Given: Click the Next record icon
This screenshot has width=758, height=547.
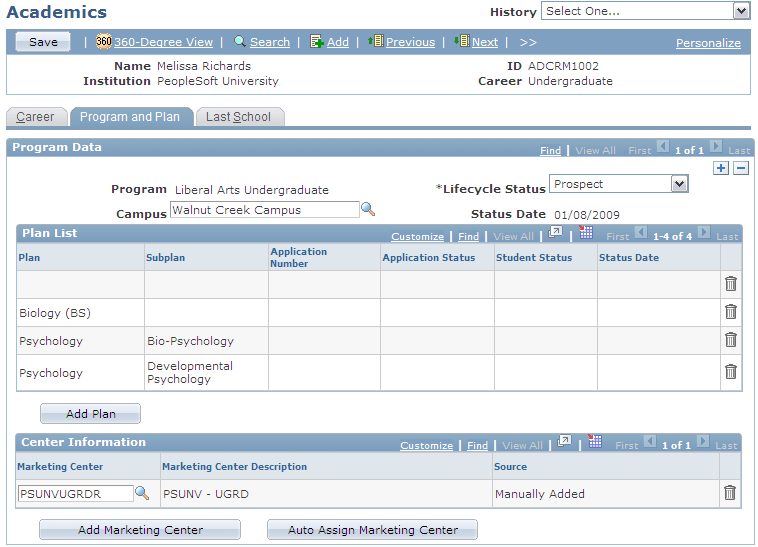Looking at the screenshot, I should point(462,41).
